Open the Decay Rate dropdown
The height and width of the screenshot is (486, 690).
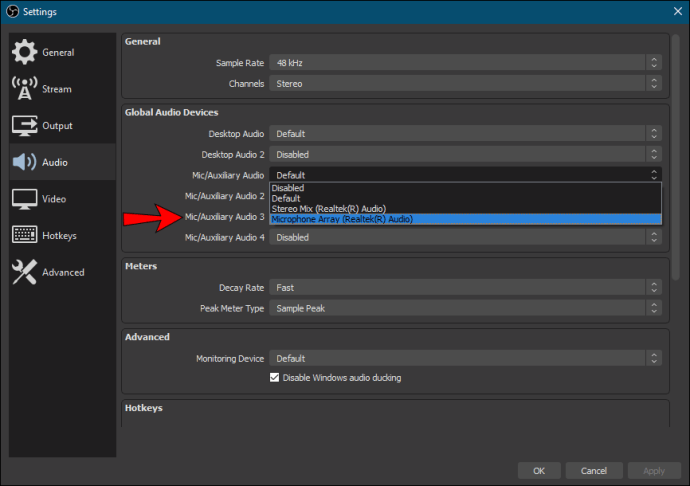coord(465,287)
